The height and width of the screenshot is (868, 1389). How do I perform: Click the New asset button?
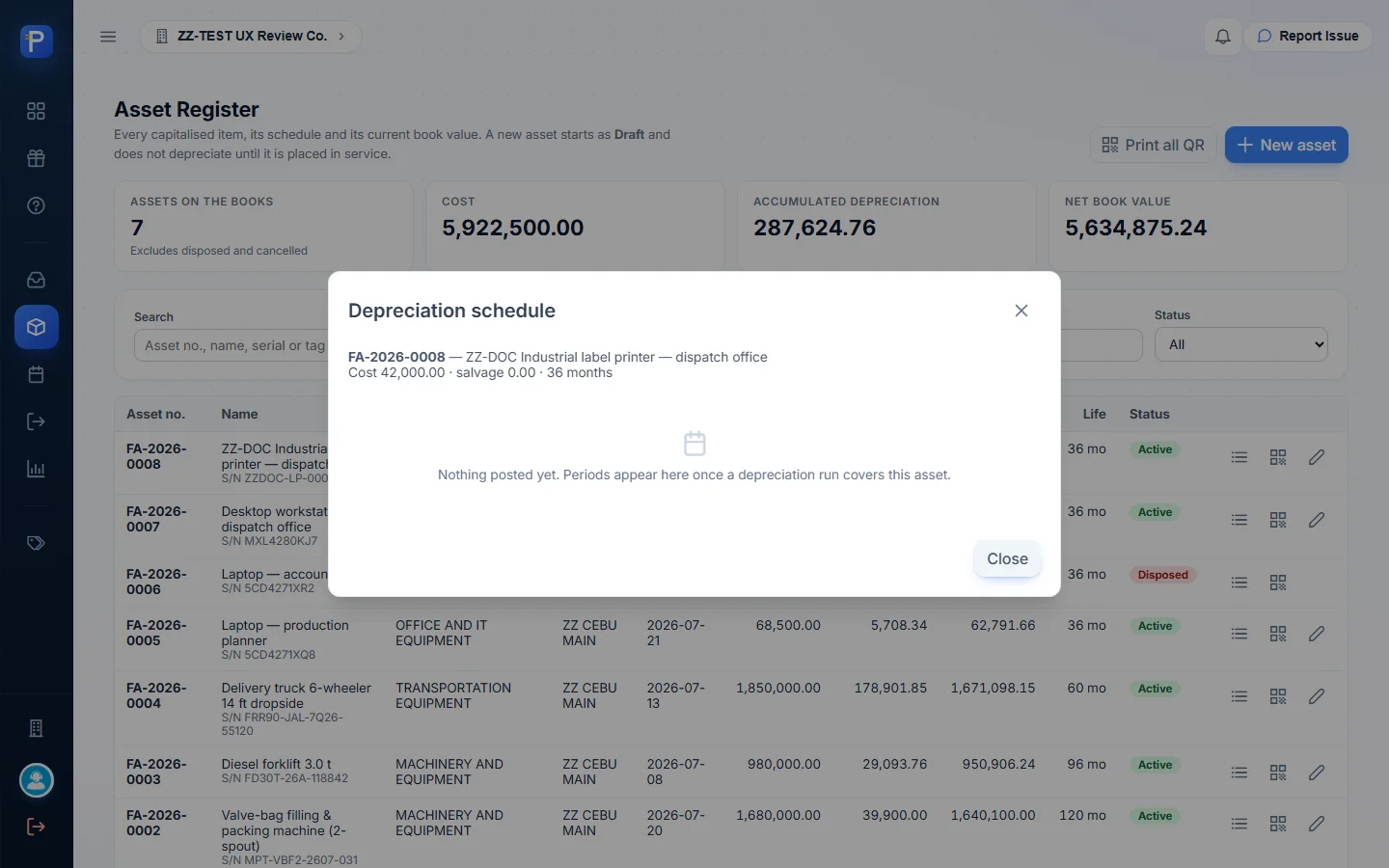pos(1287,145)
